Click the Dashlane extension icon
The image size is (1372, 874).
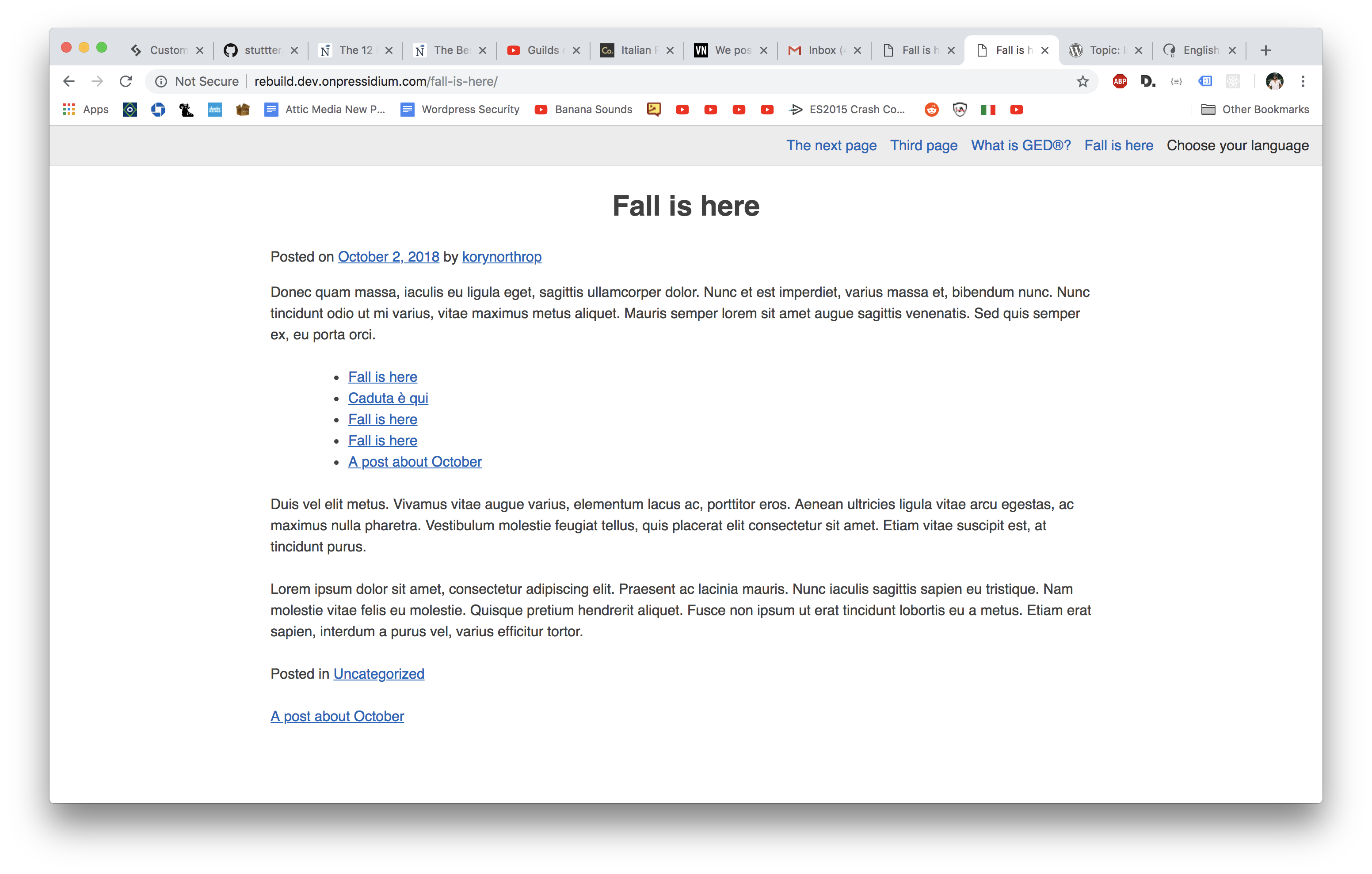click(1147, 81)
